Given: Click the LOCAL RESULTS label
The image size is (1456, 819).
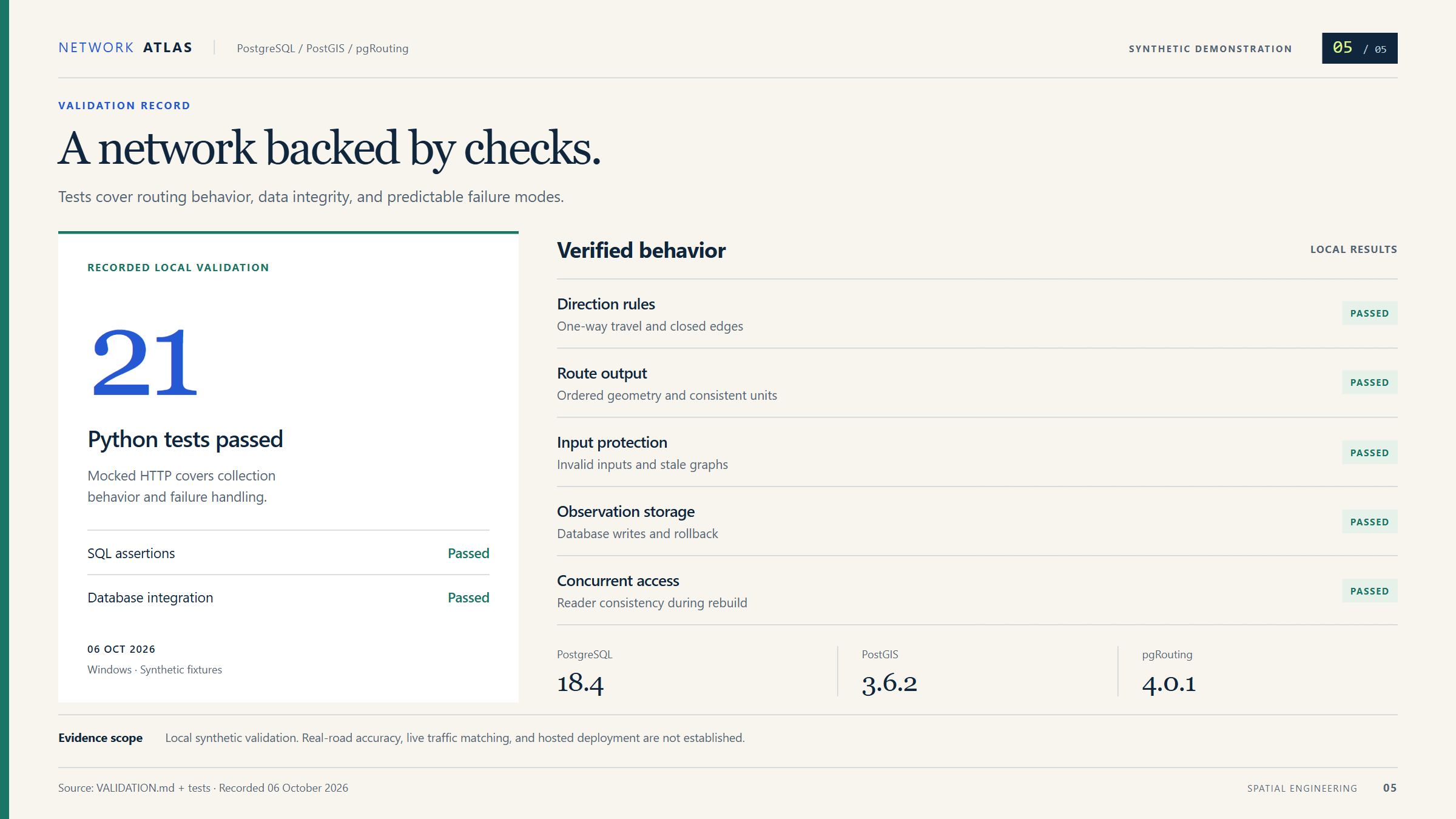Looking at the screenshot, I should coord(1353,249).
